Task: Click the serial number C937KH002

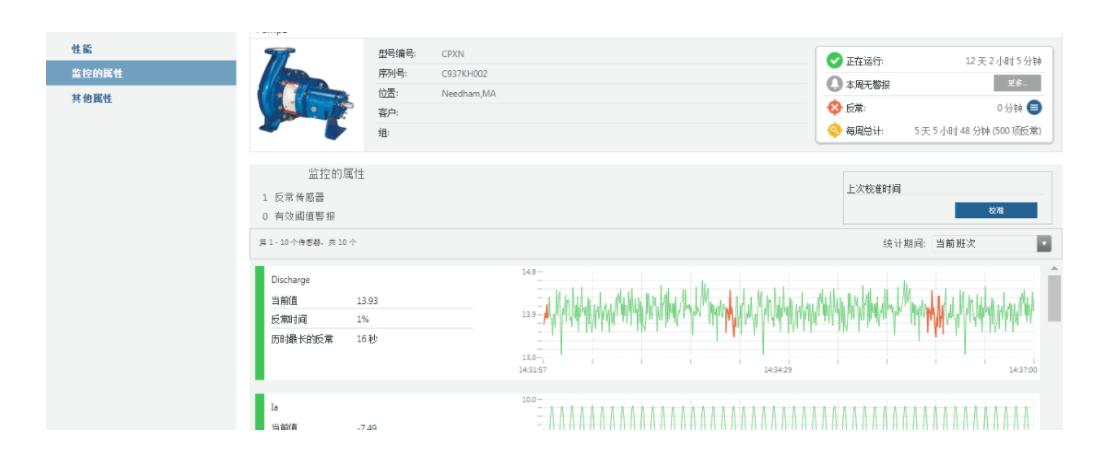Action: tap(465, 73)
